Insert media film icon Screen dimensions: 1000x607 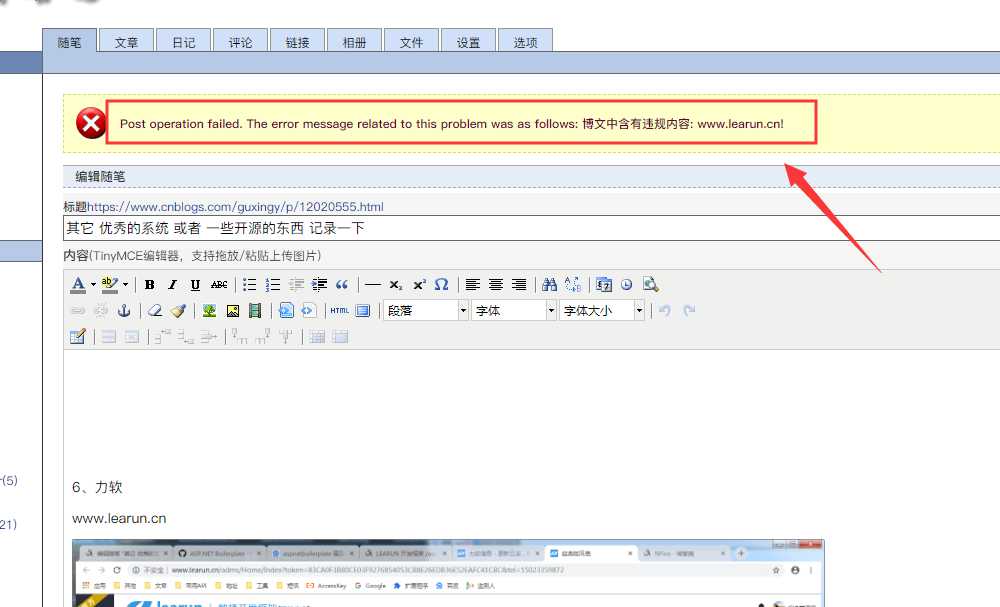(x=255, y=311)
